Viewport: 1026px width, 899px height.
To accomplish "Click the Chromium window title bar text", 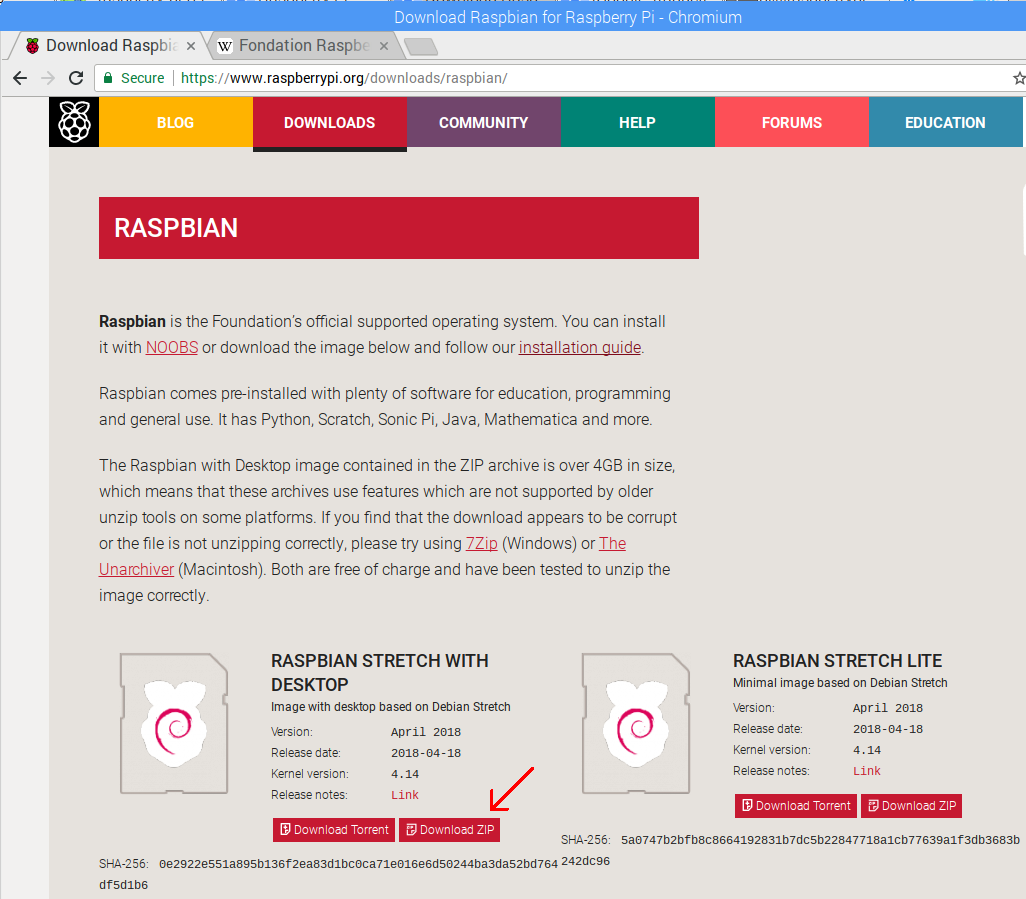I will click(567, 17).
